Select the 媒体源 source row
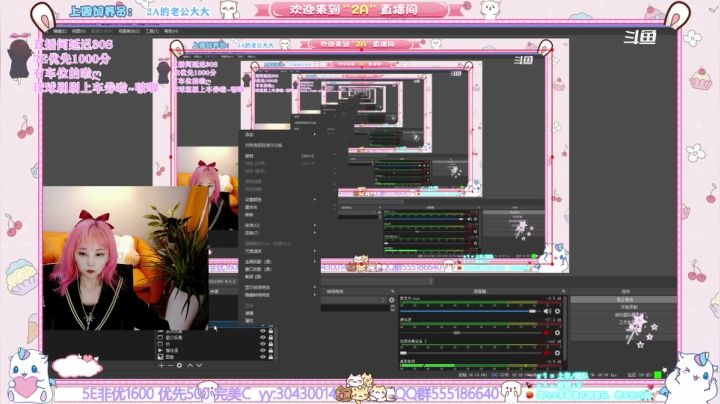720x404 pixels. [x=215, y=350]
